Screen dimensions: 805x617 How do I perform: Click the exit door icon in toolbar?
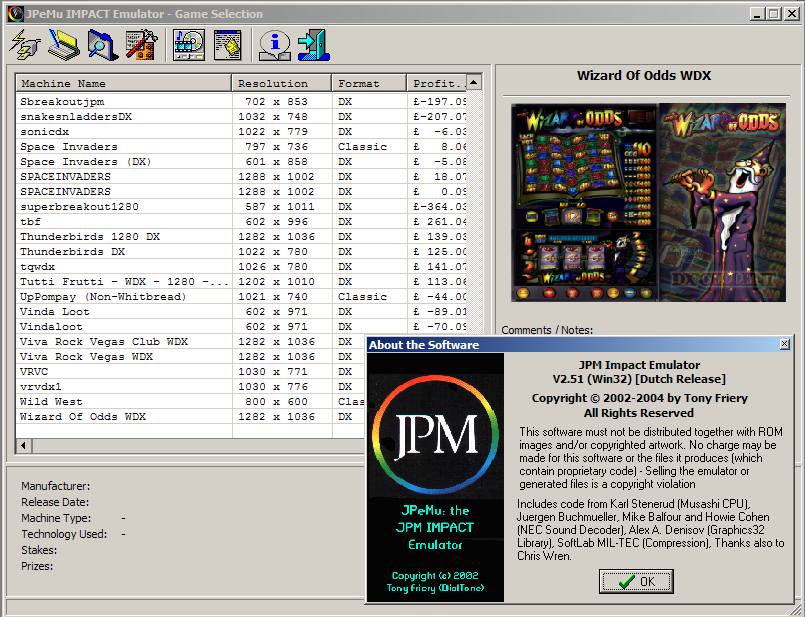(314, 45)
